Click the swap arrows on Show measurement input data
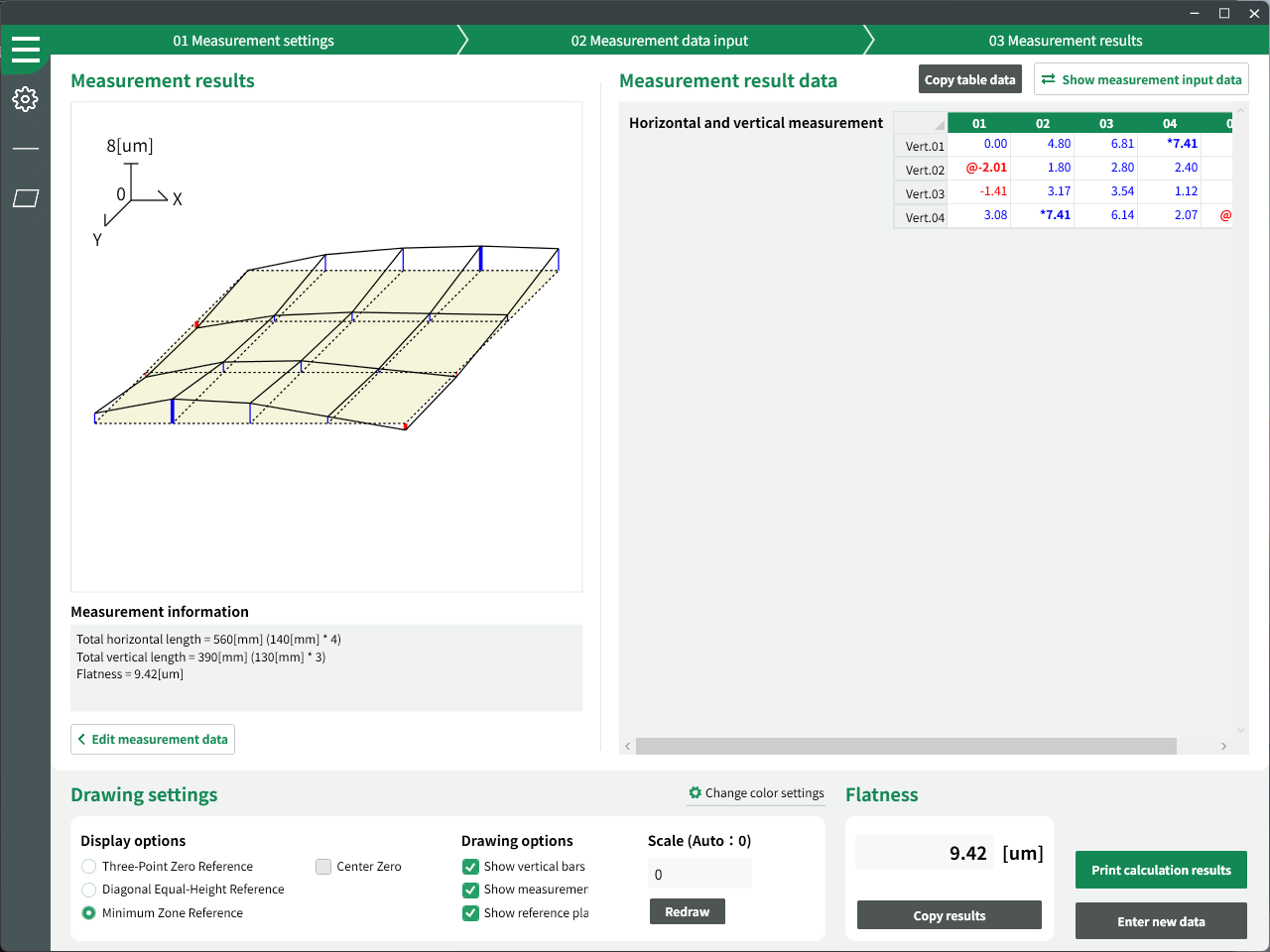The width and height of the screenshot is (1270, 952). click(1048, 79)
